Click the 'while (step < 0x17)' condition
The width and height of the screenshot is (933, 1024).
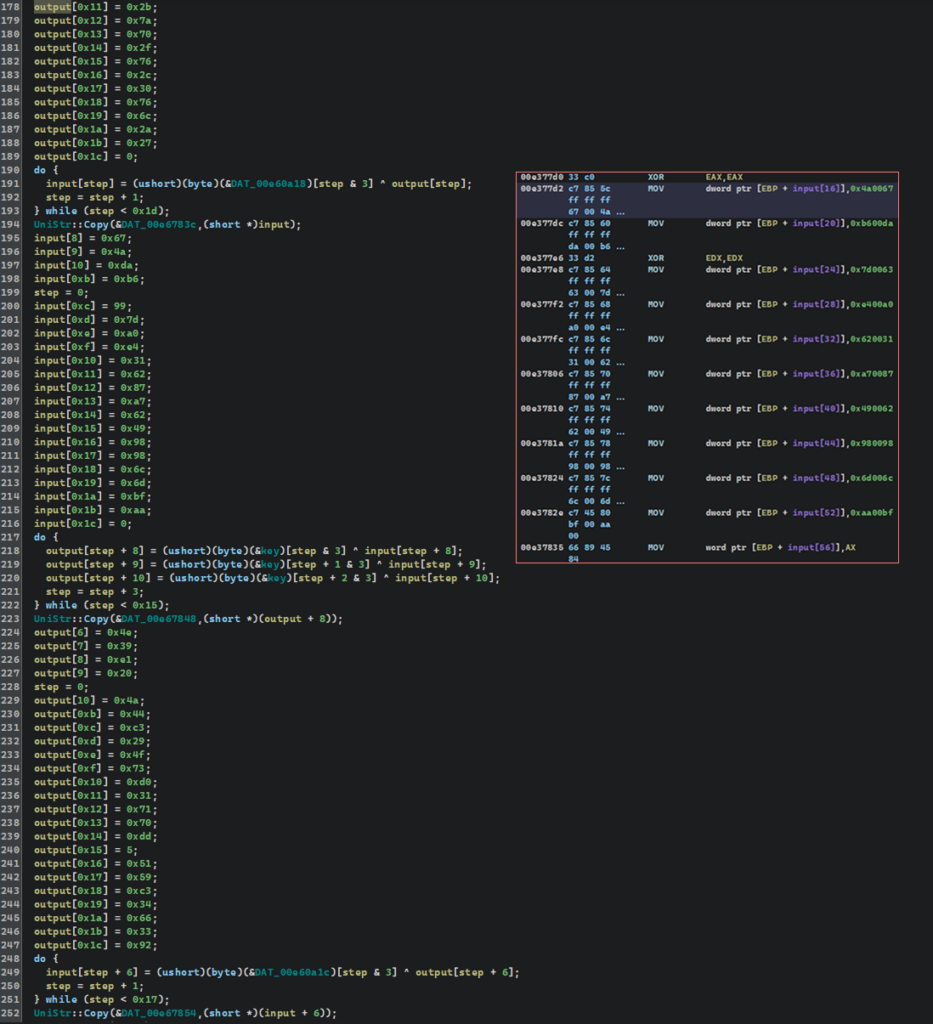pyautogui.click(x=104, y=999)
